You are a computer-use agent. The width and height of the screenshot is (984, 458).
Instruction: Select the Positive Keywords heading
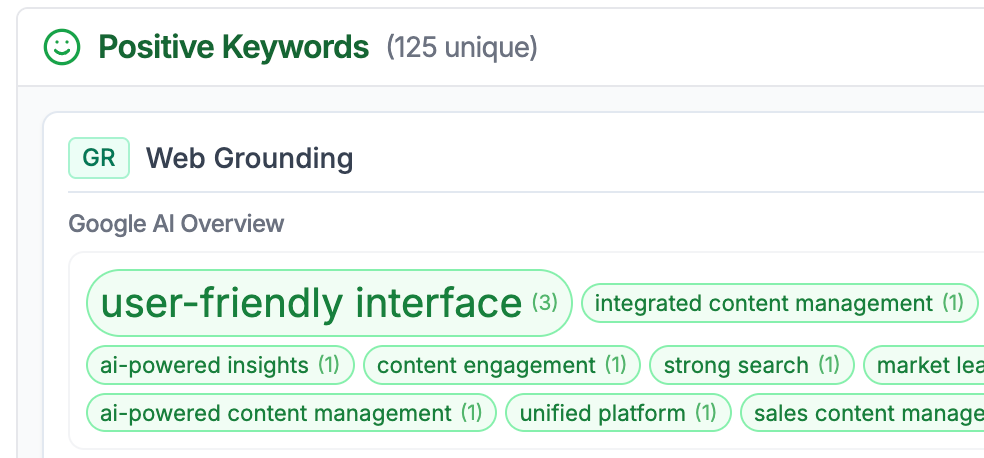point(234,47)
